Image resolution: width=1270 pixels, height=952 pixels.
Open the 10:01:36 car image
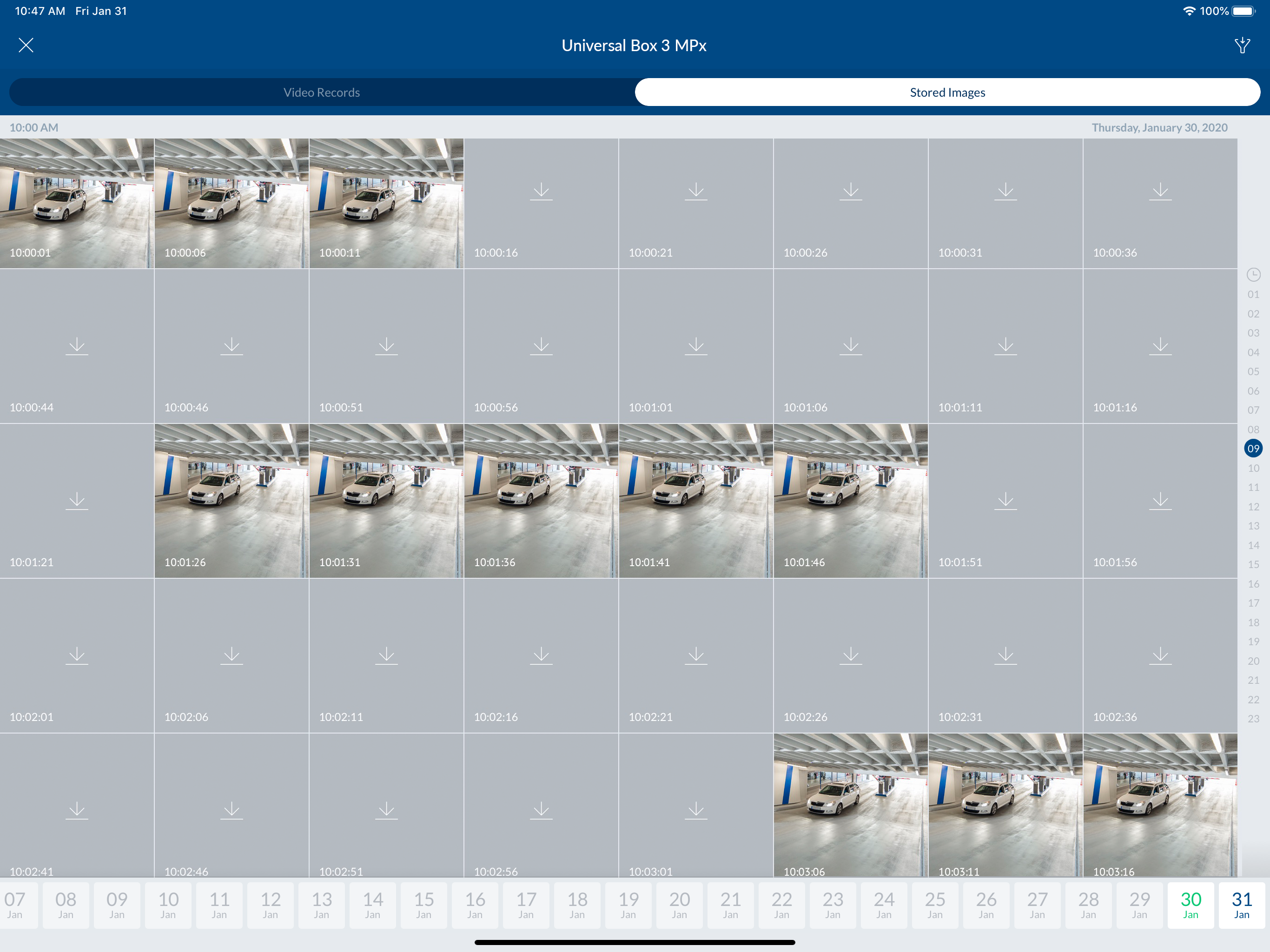[x=541, y=501]
